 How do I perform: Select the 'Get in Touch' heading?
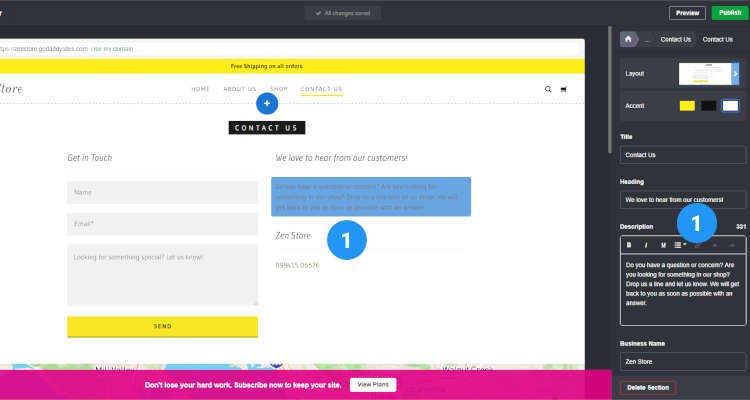coord(90,157)
